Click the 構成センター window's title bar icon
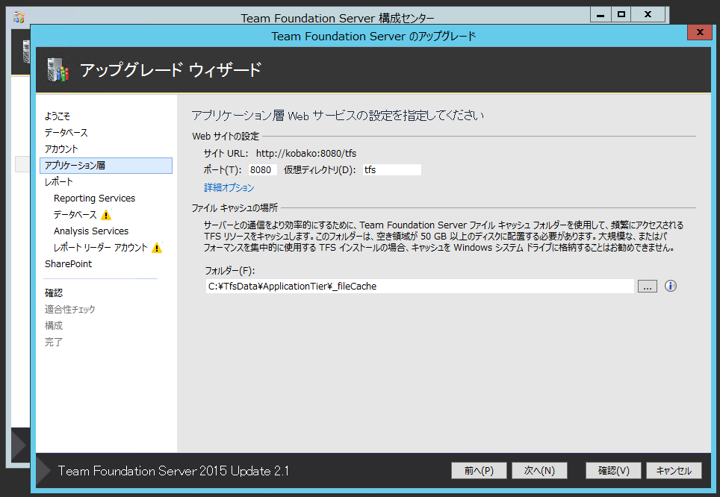720x497 pixels. point(19,18)
